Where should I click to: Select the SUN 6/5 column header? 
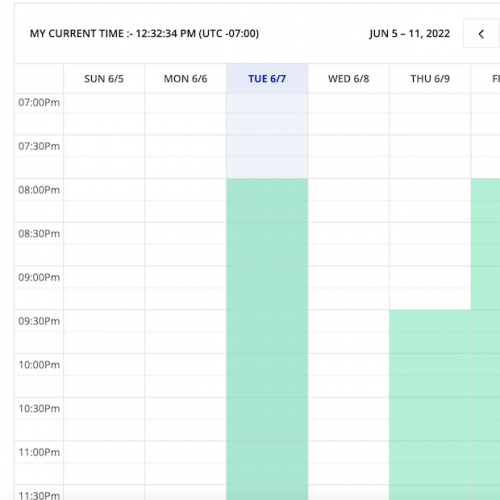[x=104, y=79]
